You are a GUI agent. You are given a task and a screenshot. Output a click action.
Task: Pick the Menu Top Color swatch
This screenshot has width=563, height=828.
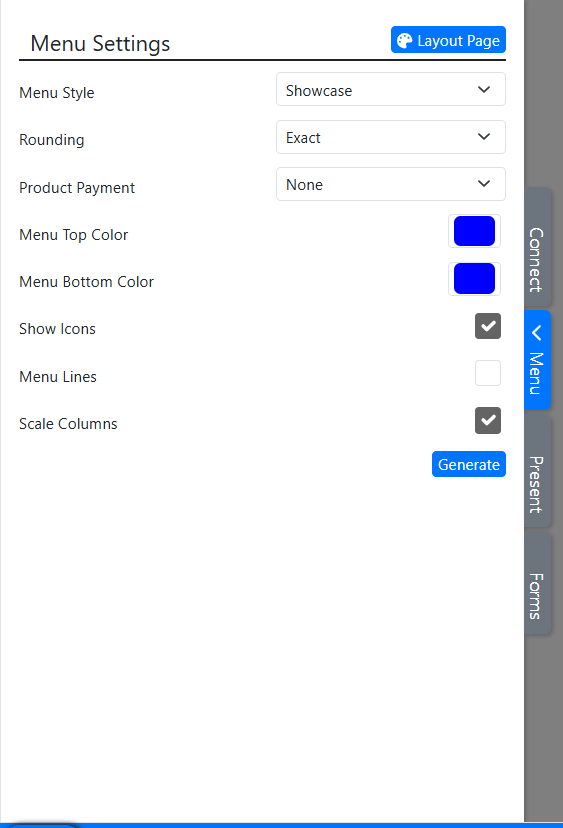(x=474, y=231)
